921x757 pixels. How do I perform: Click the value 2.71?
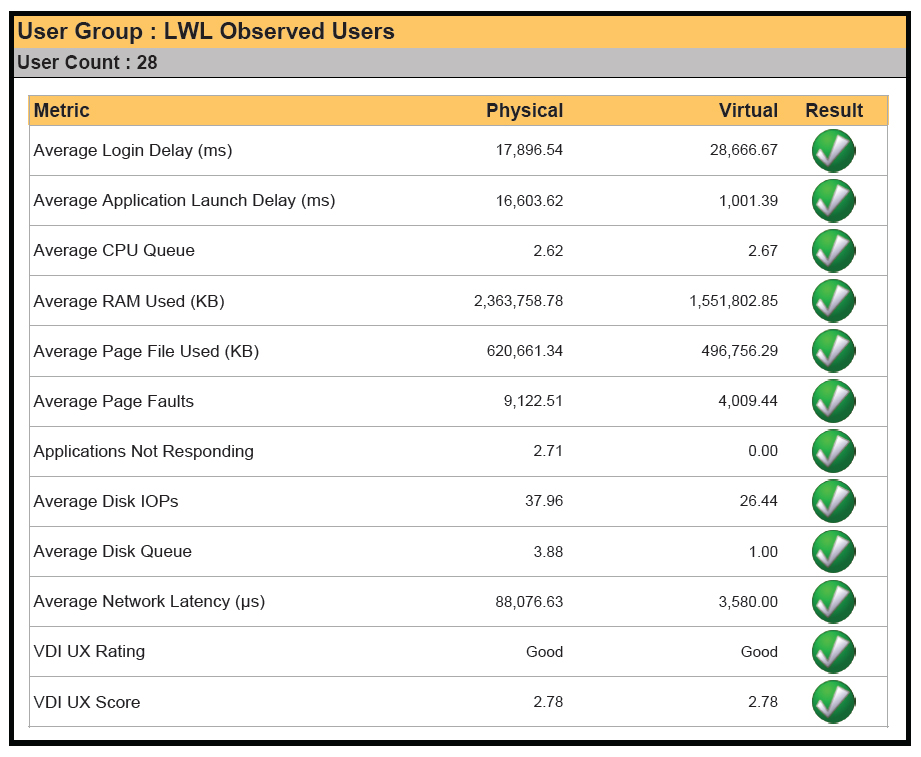[x=548, y=451]
